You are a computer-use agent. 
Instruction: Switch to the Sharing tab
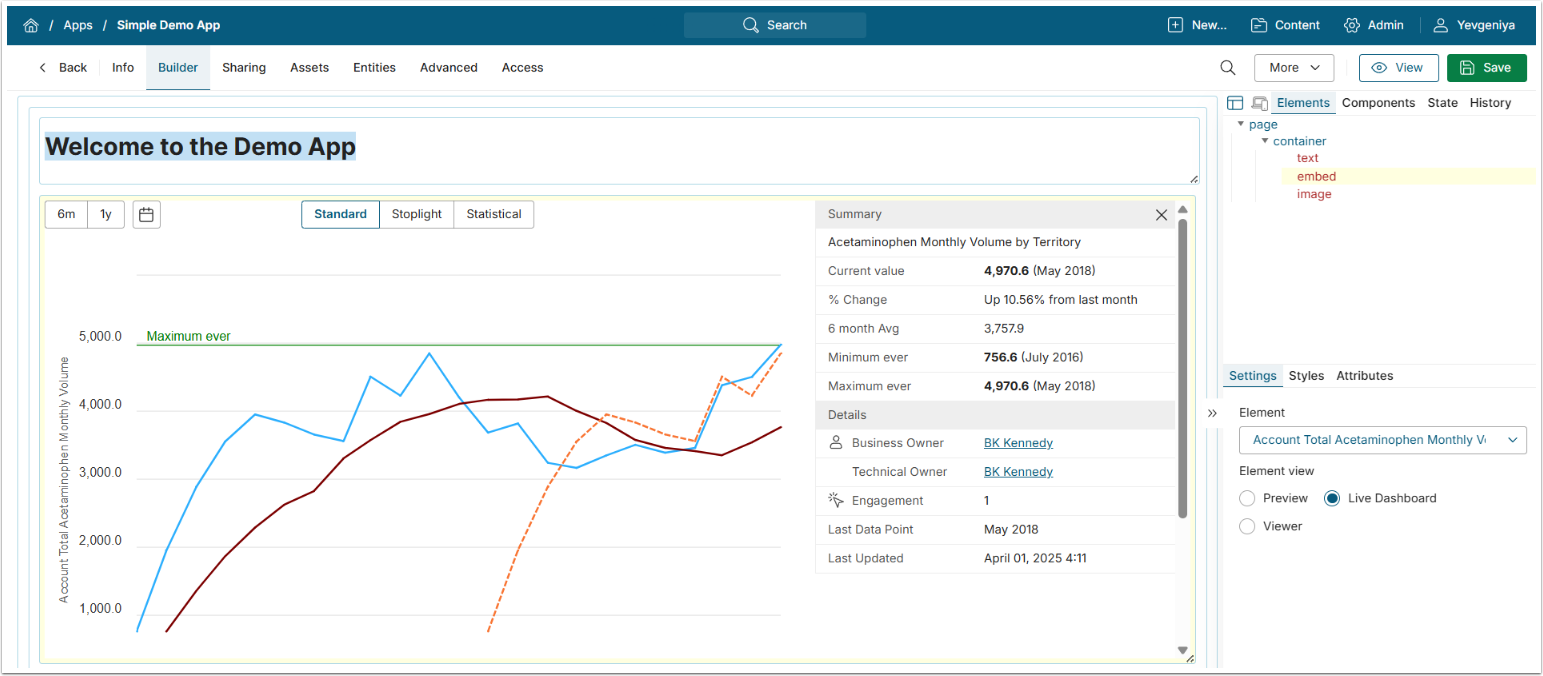point(244,68)
